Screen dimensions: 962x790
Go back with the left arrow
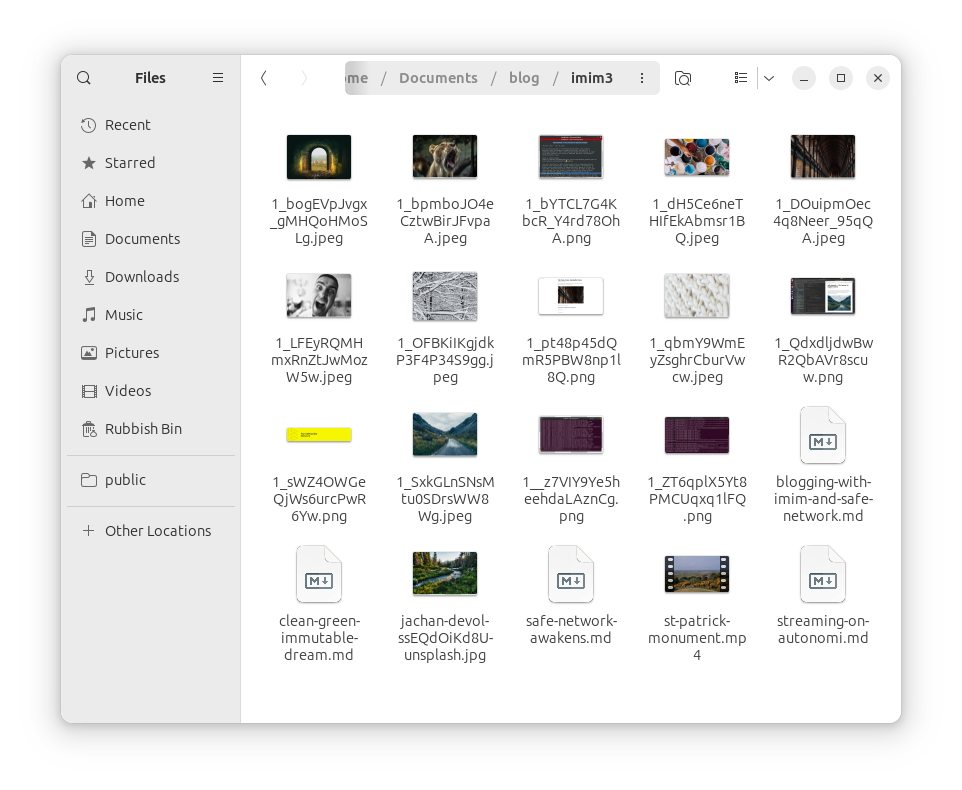coord(264,78)
